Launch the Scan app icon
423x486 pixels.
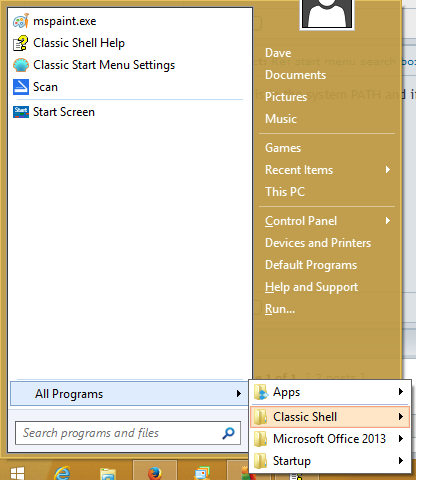click(x=21, y=87)
